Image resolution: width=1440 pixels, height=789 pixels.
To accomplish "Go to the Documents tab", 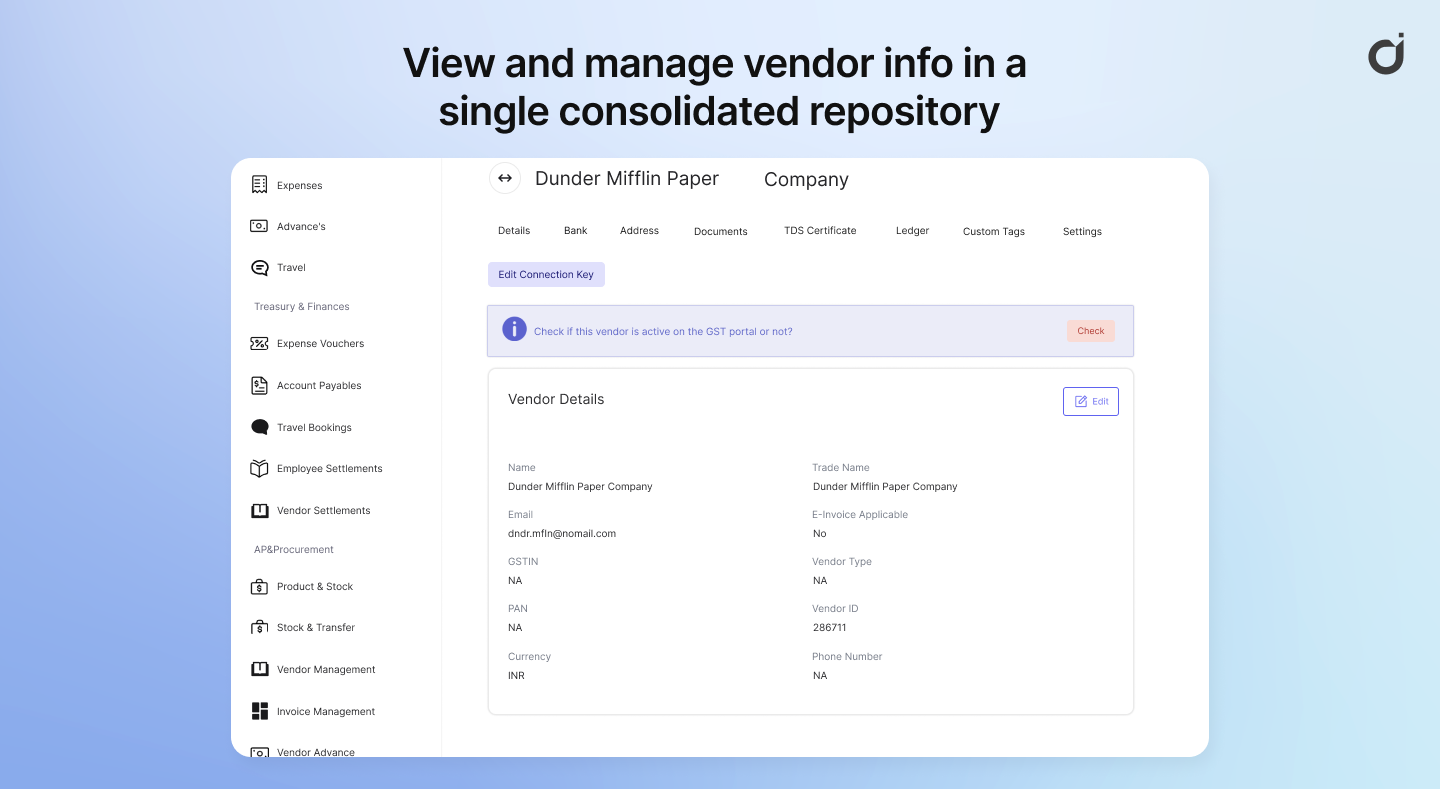I will pos(721,231).
